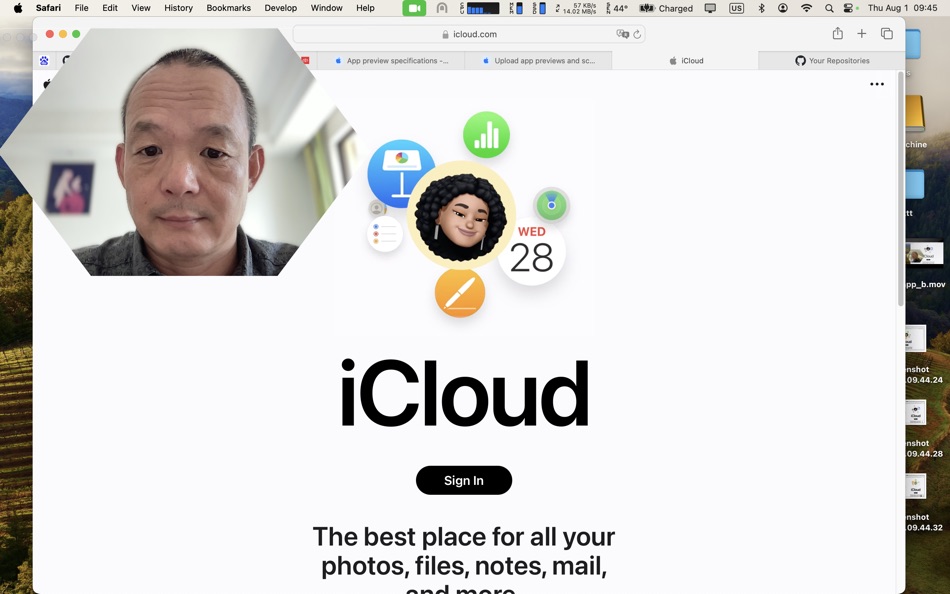This screenshot has height=594, width=950.
Task: Switch to the Your Repositories tab
Action: pos(834,60)
